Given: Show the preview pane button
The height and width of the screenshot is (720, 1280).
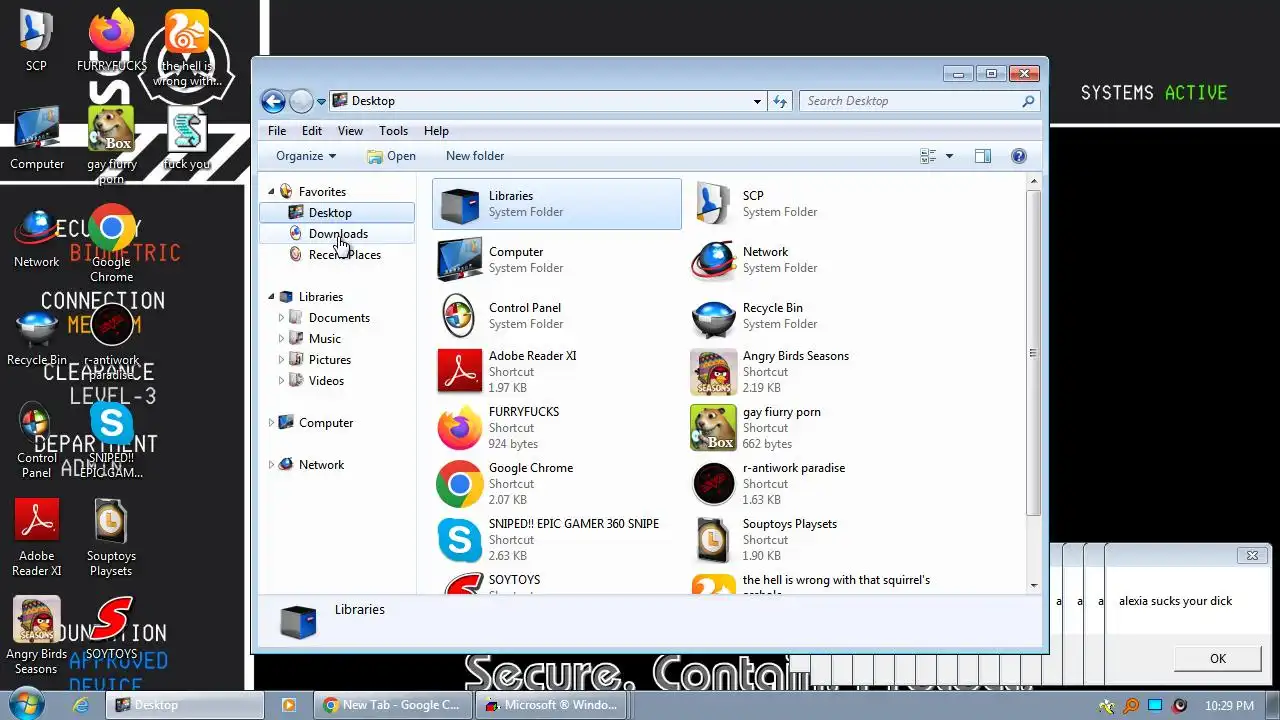Looking at the screenshot, I should pos(983,156).
